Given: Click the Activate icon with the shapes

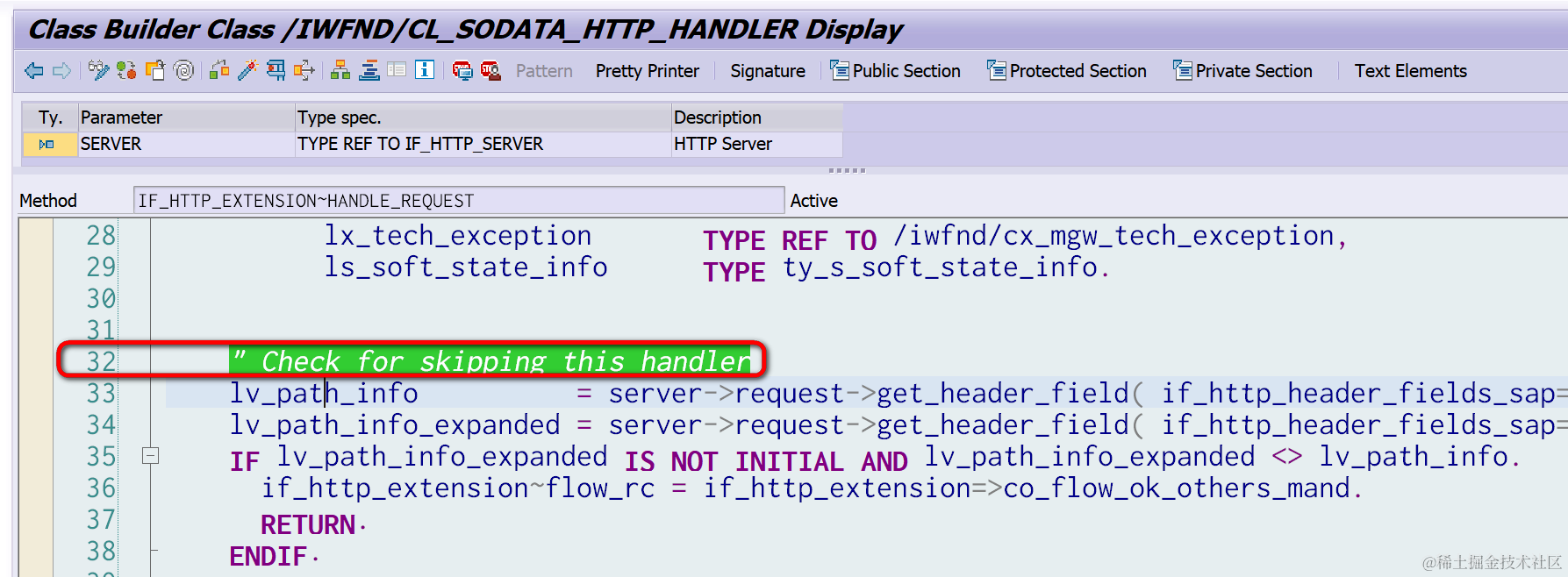Looking at the screenshot, I should (x=219, y=71).
